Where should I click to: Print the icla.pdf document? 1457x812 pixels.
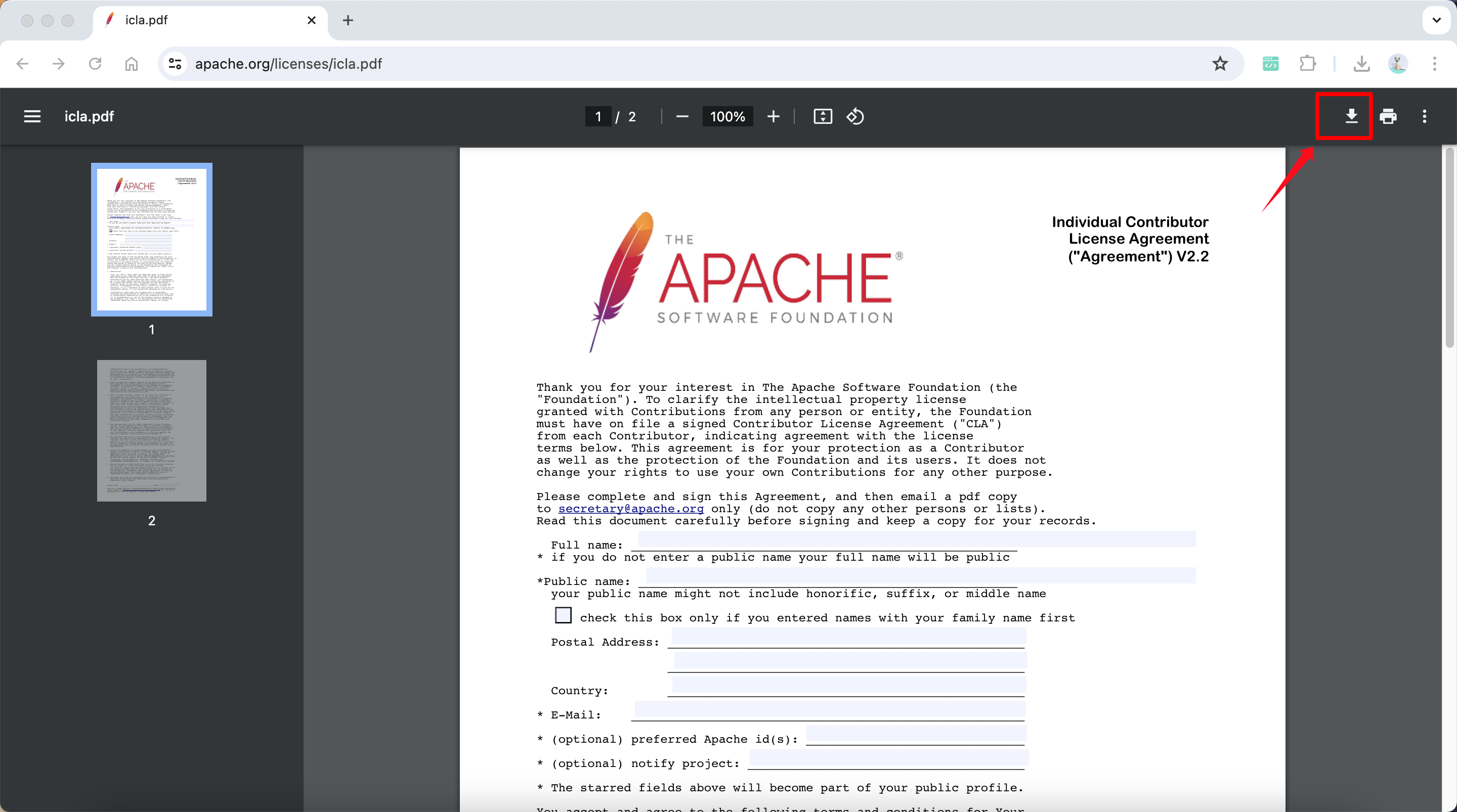pos(1388,116)
